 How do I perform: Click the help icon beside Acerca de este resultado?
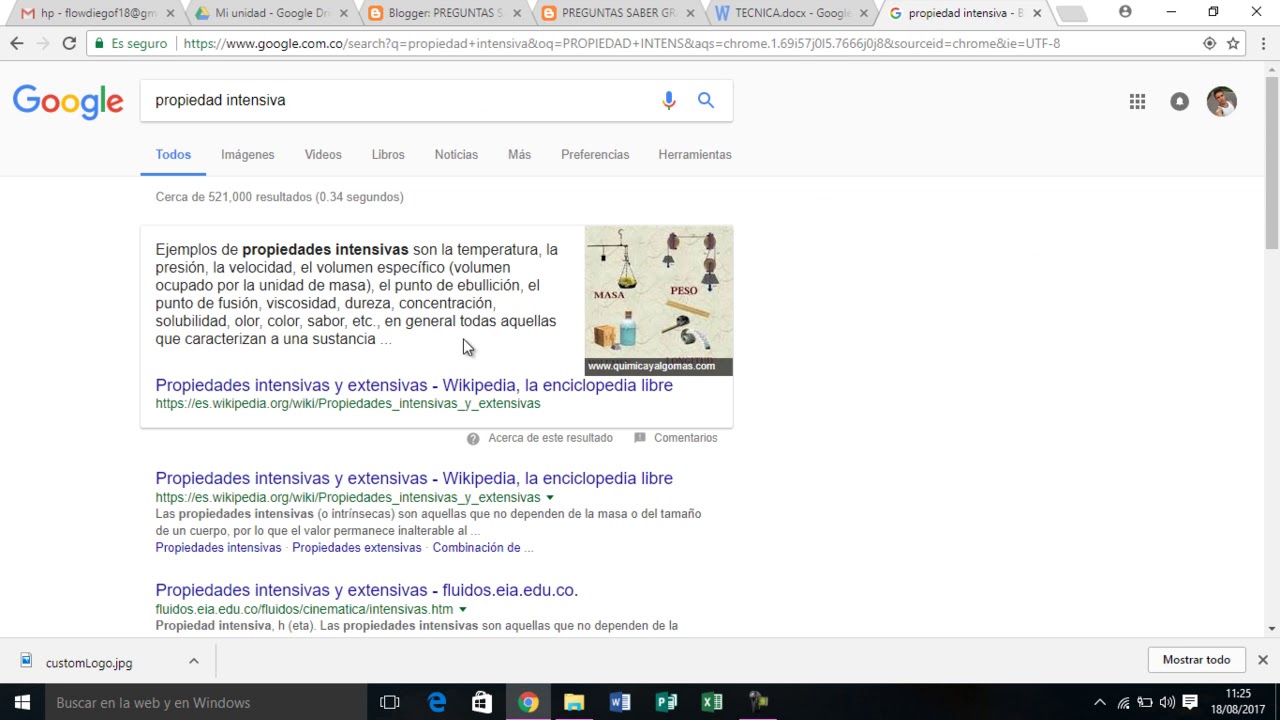(473, 438)
